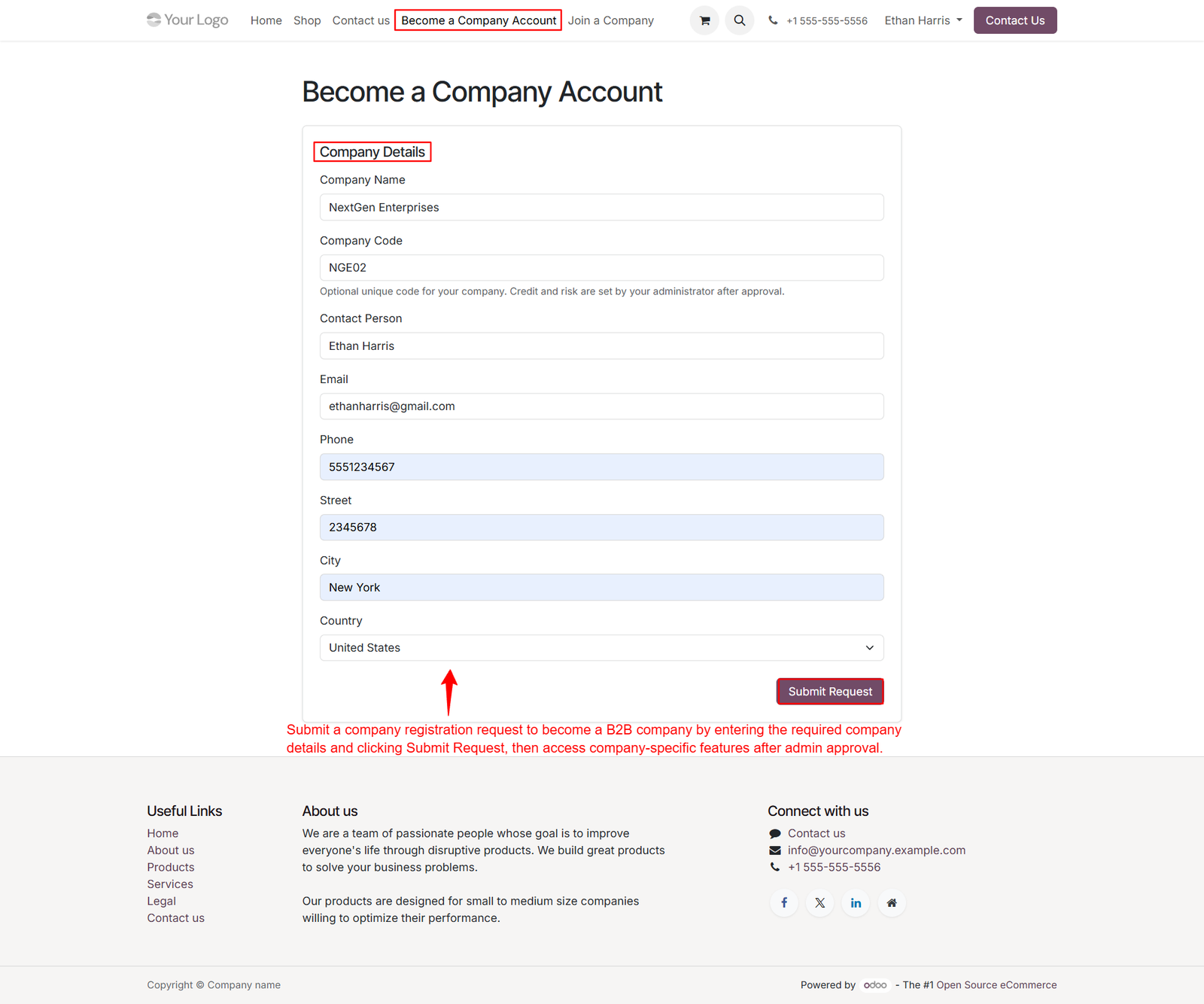The width and height of the screenshot is (1204, 1004).
Task: Click the Phone field with 5551234567
Action: coord(601,467)
